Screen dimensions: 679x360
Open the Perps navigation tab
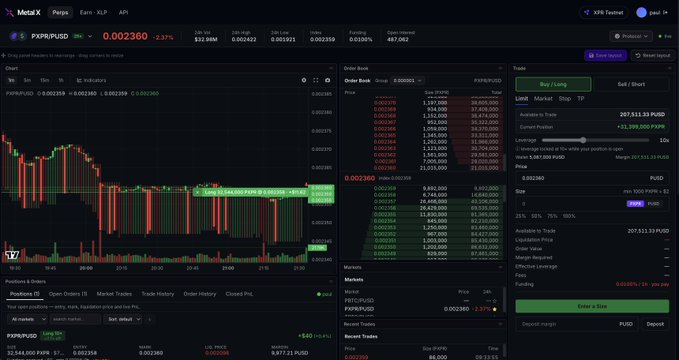tap(60, 13)
